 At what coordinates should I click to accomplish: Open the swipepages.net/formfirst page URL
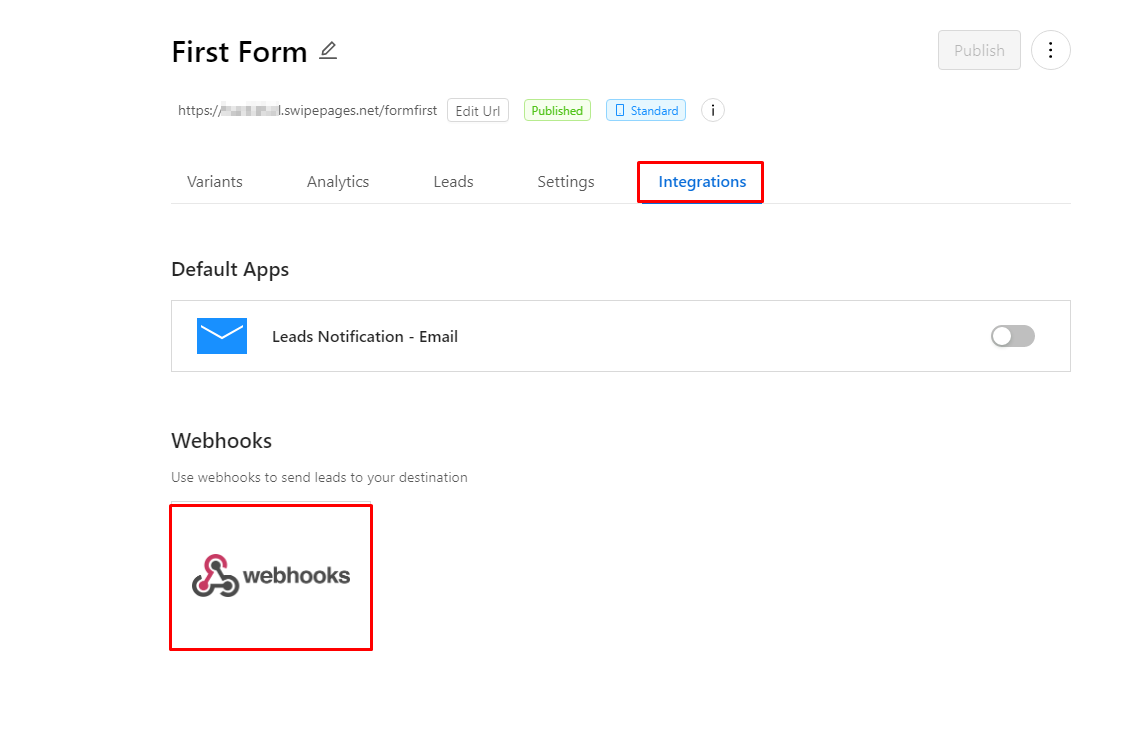[x=307, y=110]
